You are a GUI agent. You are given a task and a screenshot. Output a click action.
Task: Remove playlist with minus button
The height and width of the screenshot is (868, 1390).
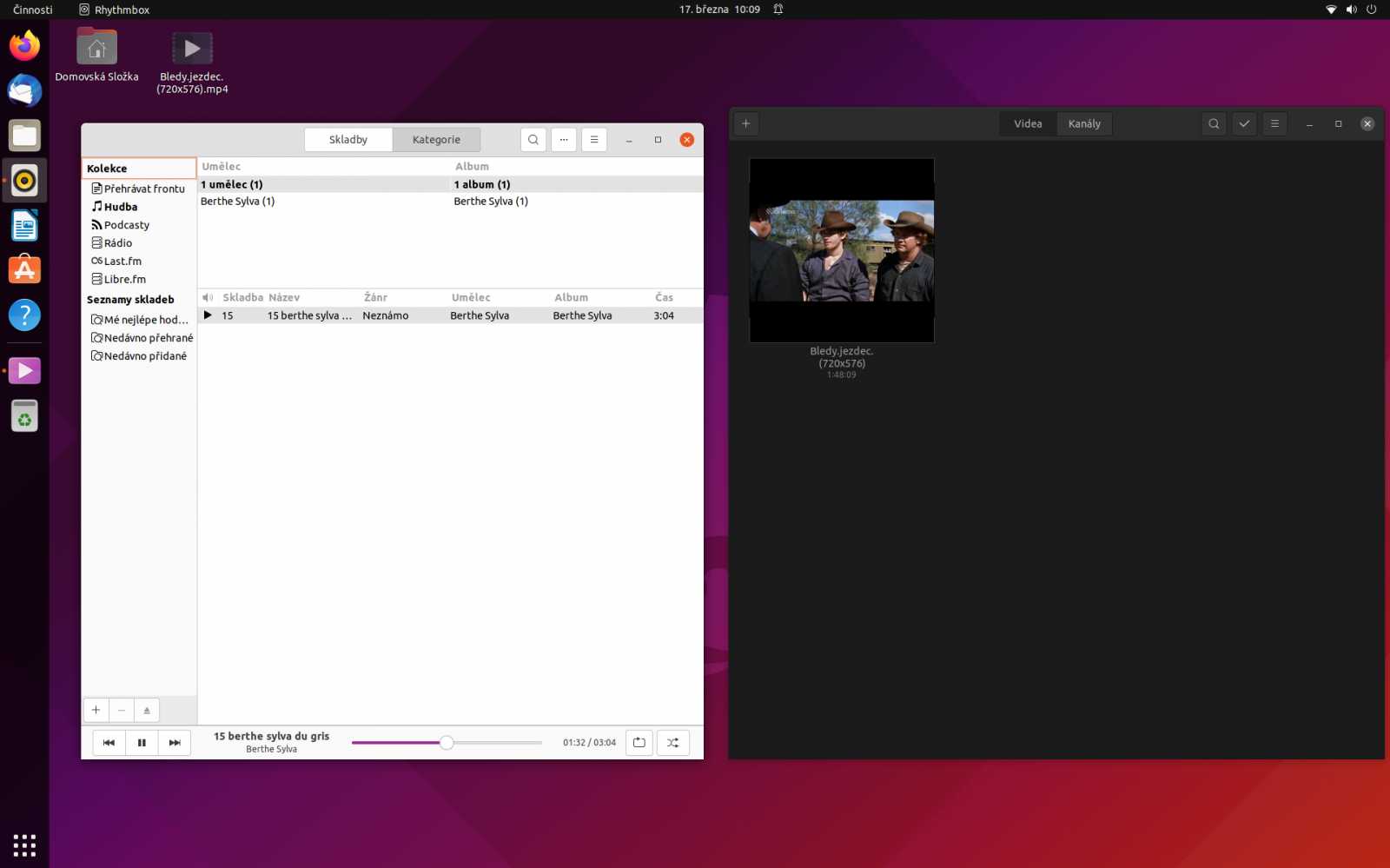point(122,710)
